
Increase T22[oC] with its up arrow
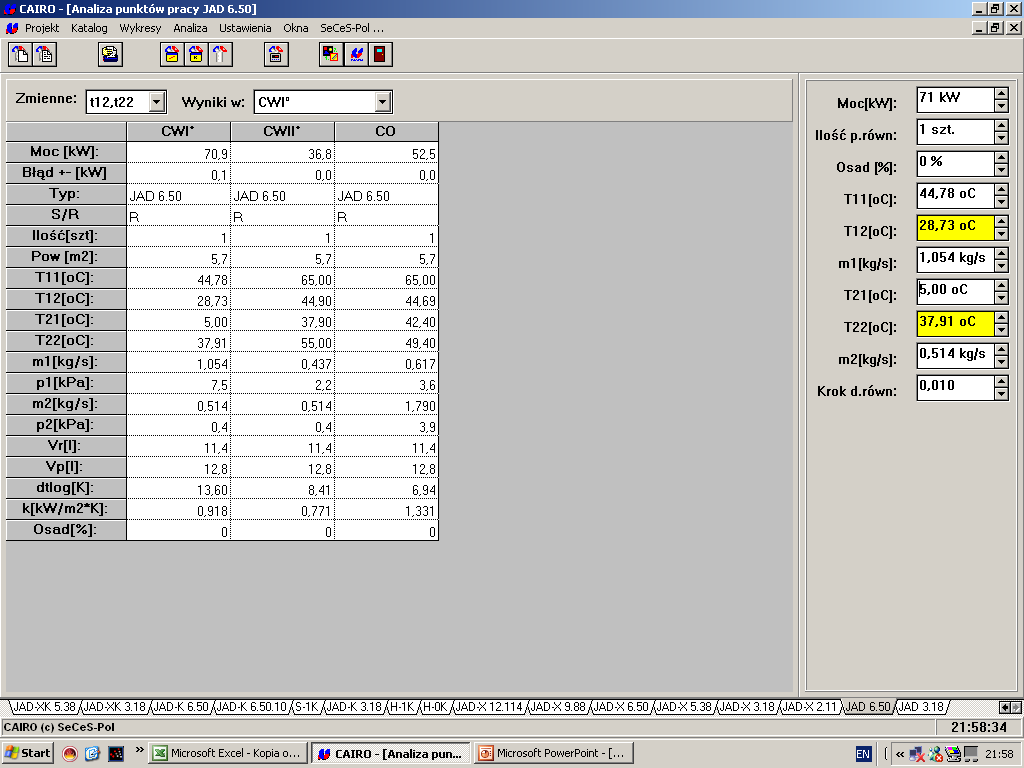1001,318
